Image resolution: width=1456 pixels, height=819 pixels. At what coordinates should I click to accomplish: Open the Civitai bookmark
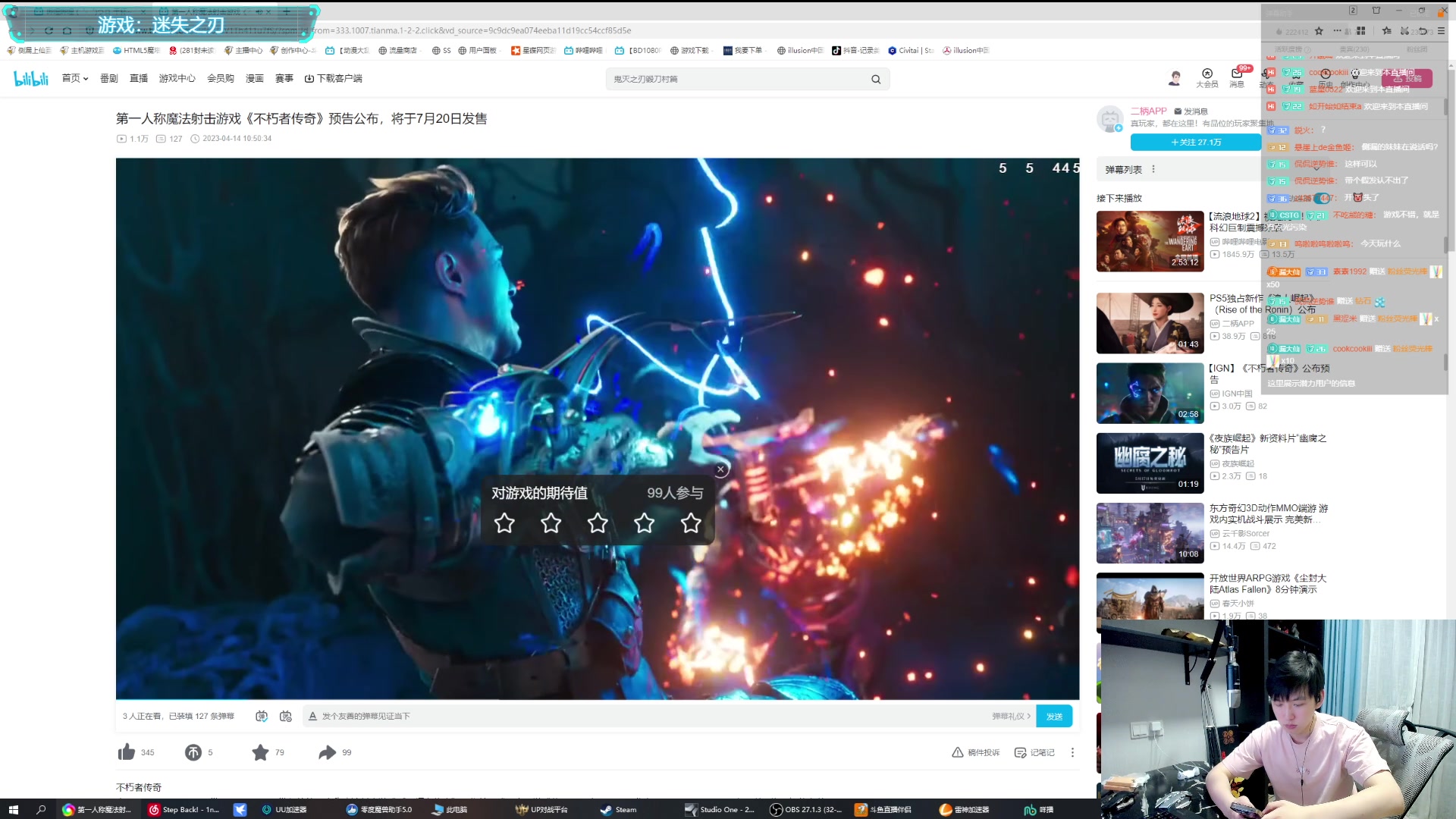(x=911, y=50)
